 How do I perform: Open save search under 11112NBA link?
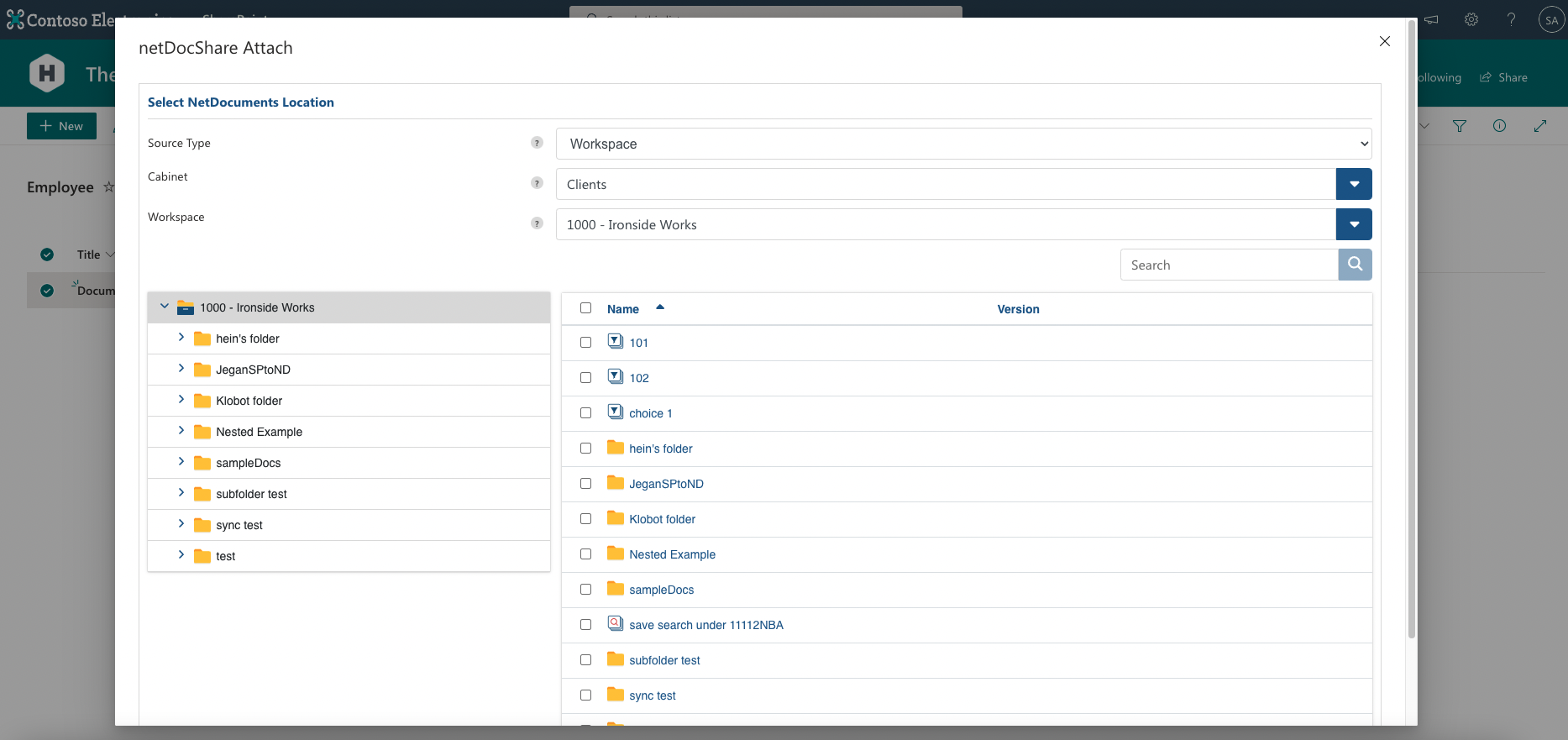[705, 625]
